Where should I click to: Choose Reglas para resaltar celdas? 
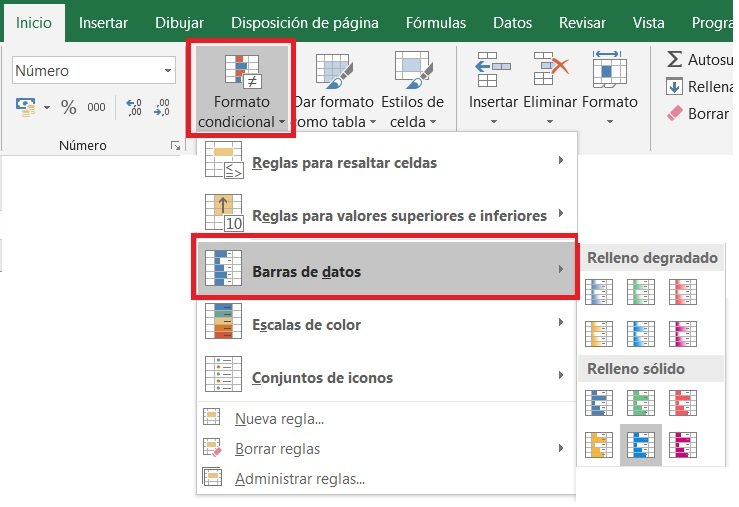(386, 161)
